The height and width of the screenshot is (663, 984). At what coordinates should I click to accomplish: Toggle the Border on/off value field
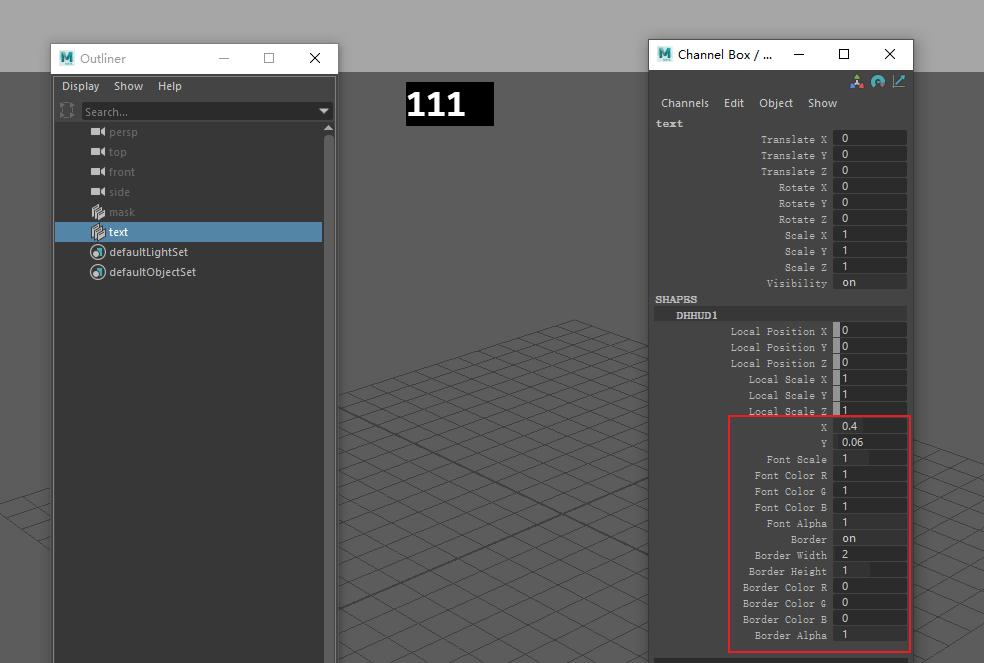click(x=870, y=539)
